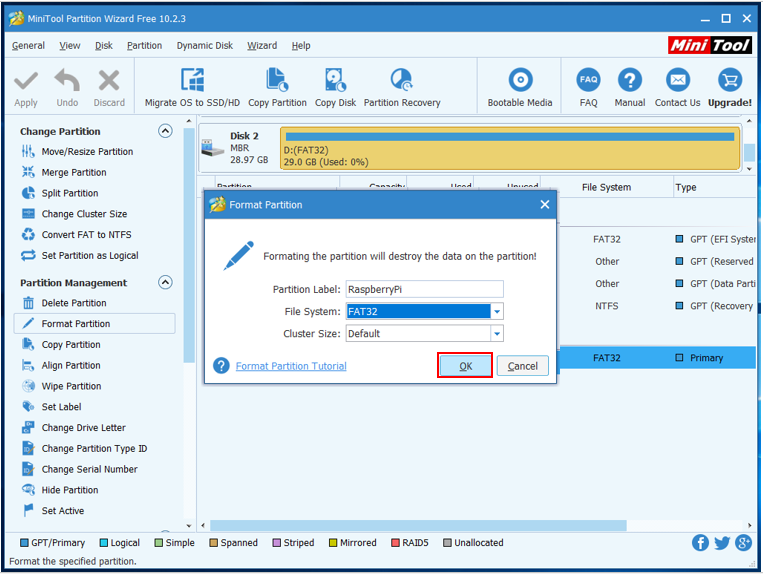
Task: Open the Wizard menu
Action: coord(262,46)
